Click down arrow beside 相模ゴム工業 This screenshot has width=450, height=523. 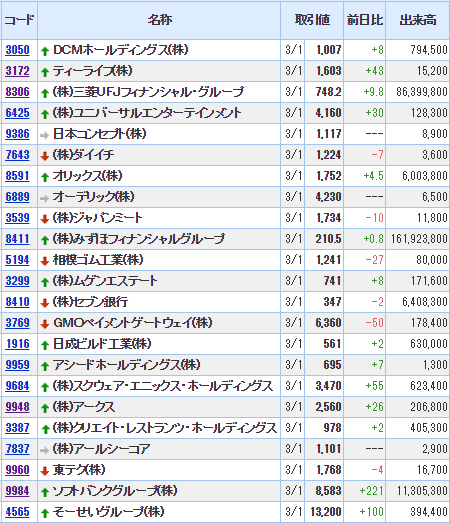[45, 262]
